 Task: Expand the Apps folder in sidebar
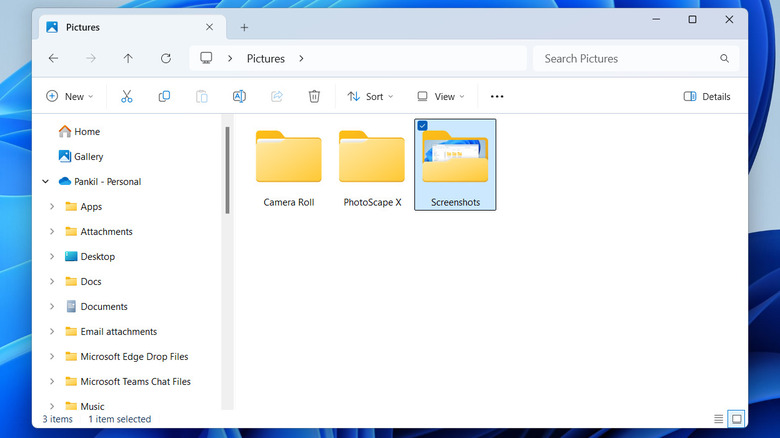(x=52, y=207)
